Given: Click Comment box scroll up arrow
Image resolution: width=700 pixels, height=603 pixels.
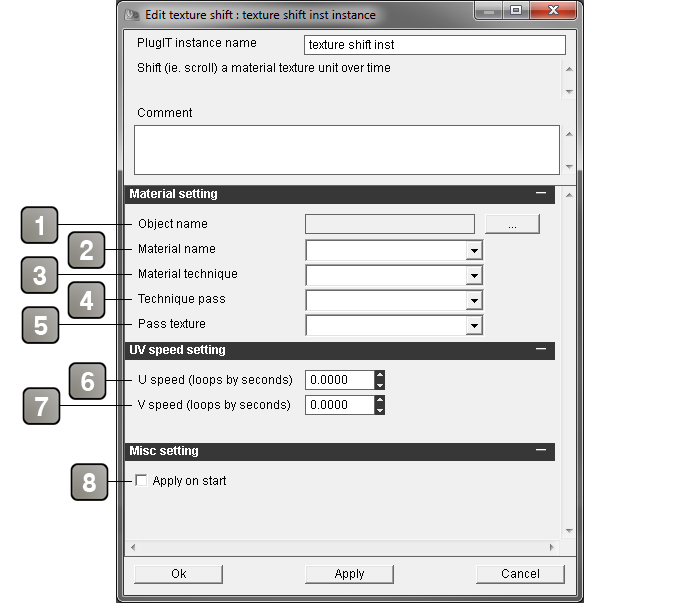Looking at the screenshot, I should click(569, 134).
